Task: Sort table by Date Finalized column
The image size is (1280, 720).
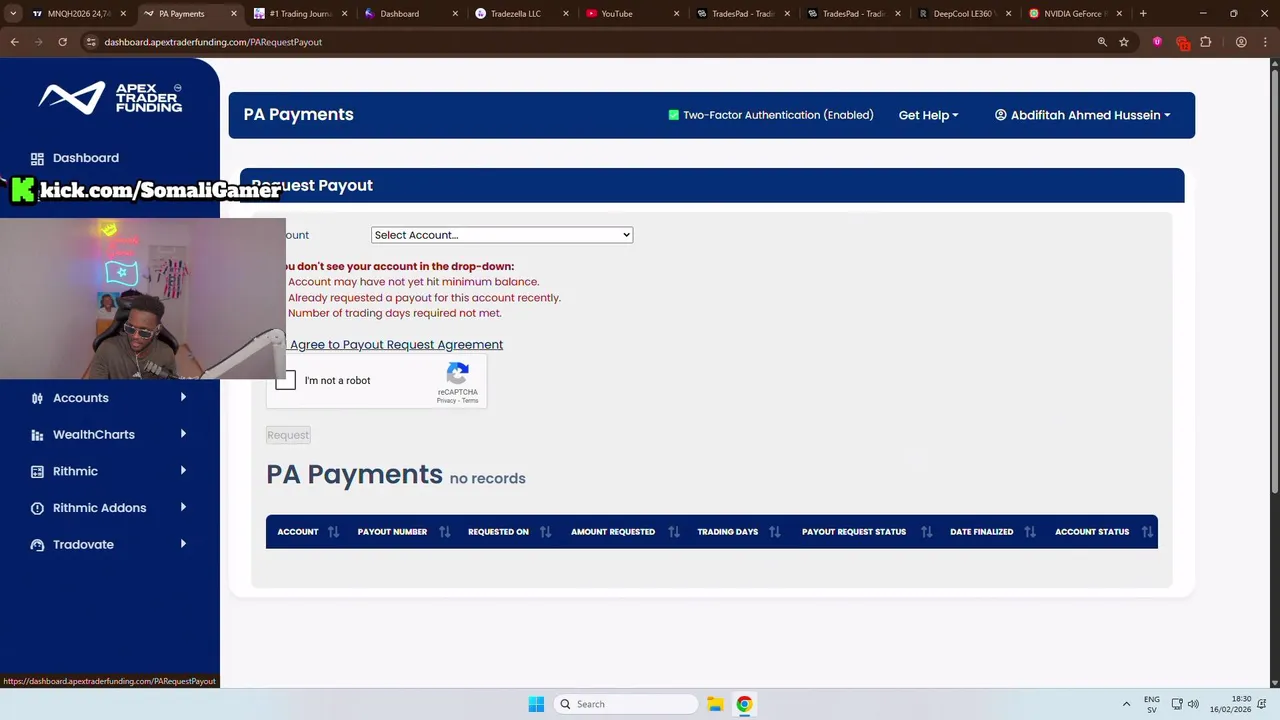Action: click(993, 532)
